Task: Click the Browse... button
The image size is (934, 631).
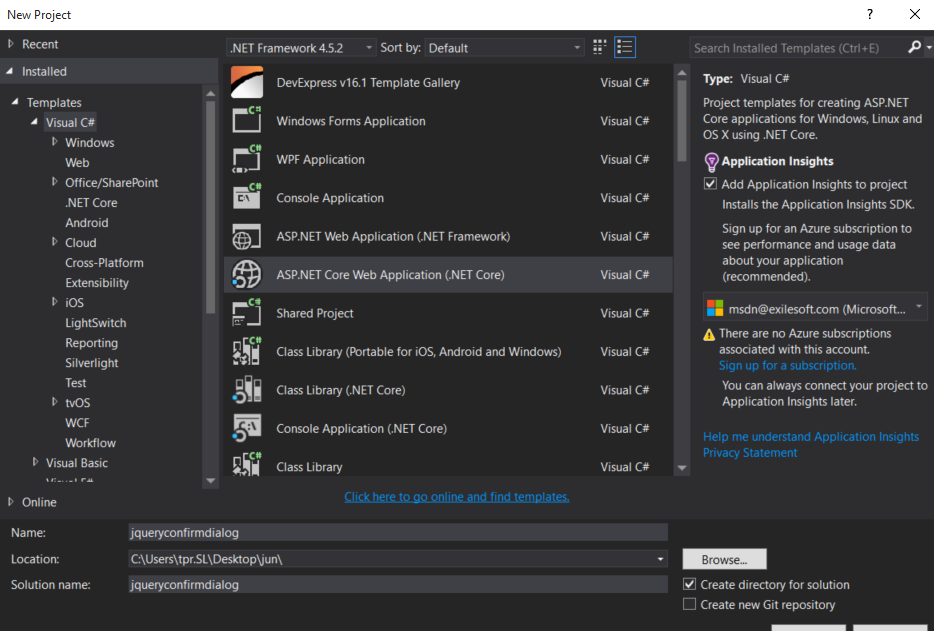Action: [724, 559]
